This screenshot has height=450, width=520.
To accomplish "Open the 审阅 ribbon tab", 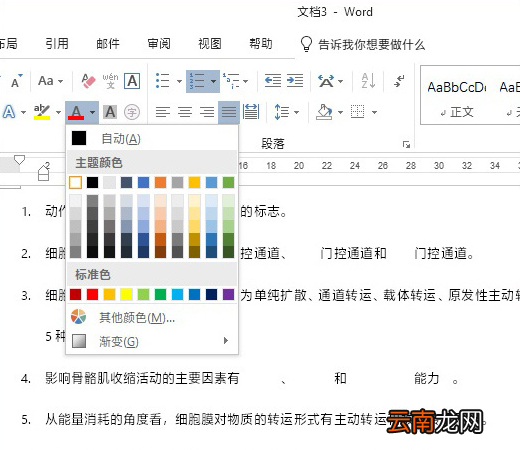I will coord(159,44).
